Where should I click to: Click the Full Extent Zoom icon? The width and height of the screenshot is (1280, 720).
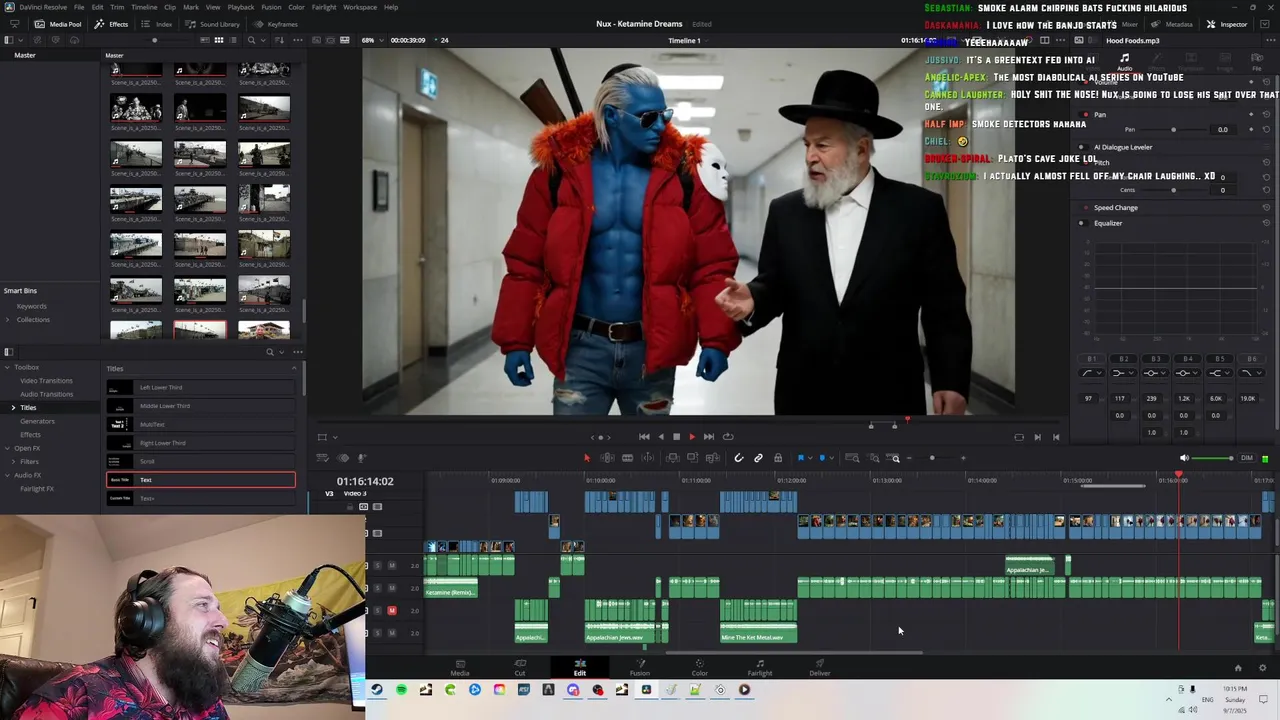coord(852,458)
